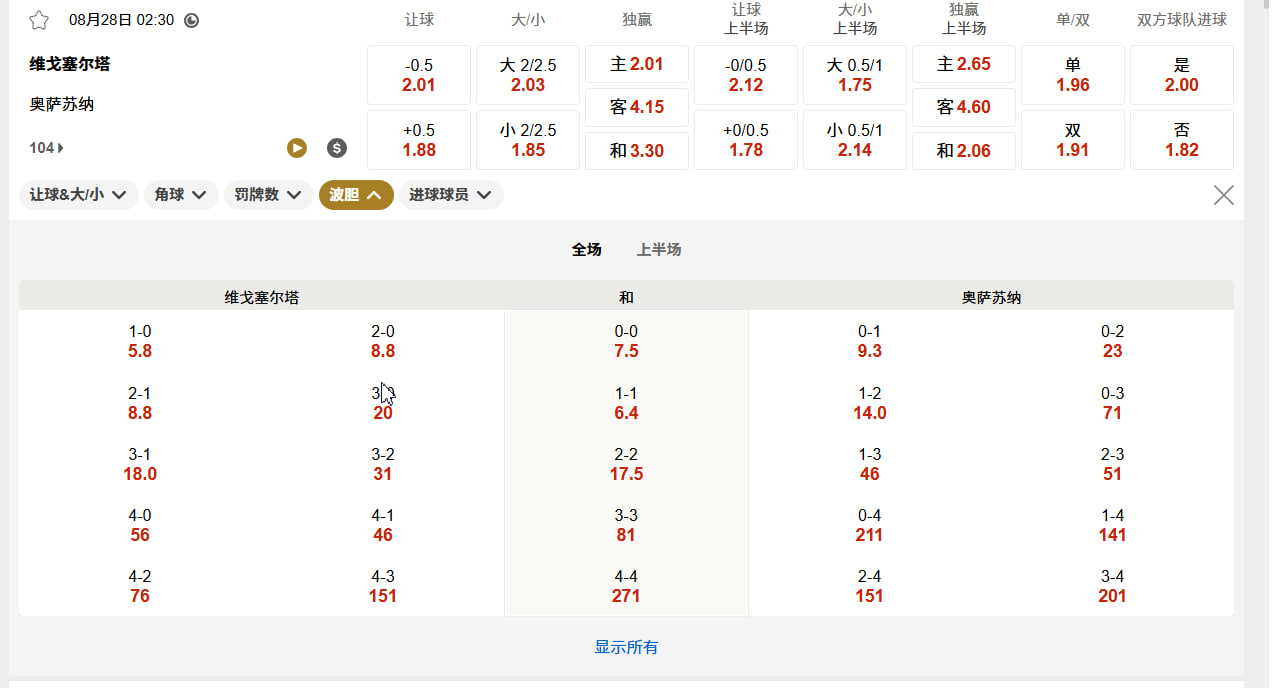Switch to the 全场 tab
Image resolution: width=1273 pixels, height=688 pixels.
click(x=587, y=250)
